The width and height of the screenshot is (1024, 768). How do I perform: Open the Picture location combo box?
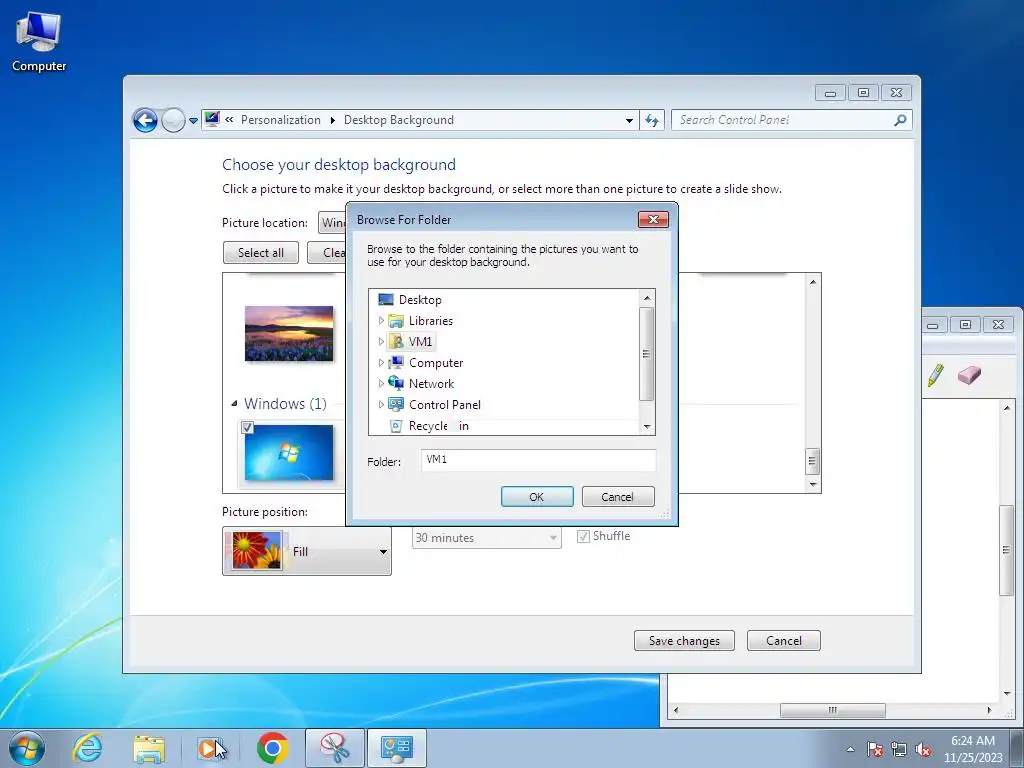point(332,223)
